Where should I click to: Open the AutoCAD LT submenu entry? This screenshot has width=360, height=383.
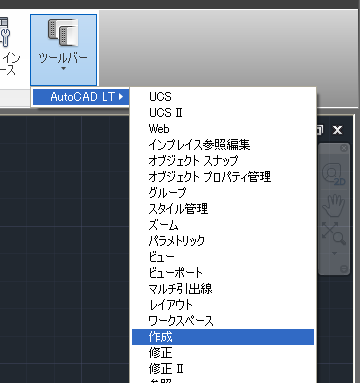81,97
